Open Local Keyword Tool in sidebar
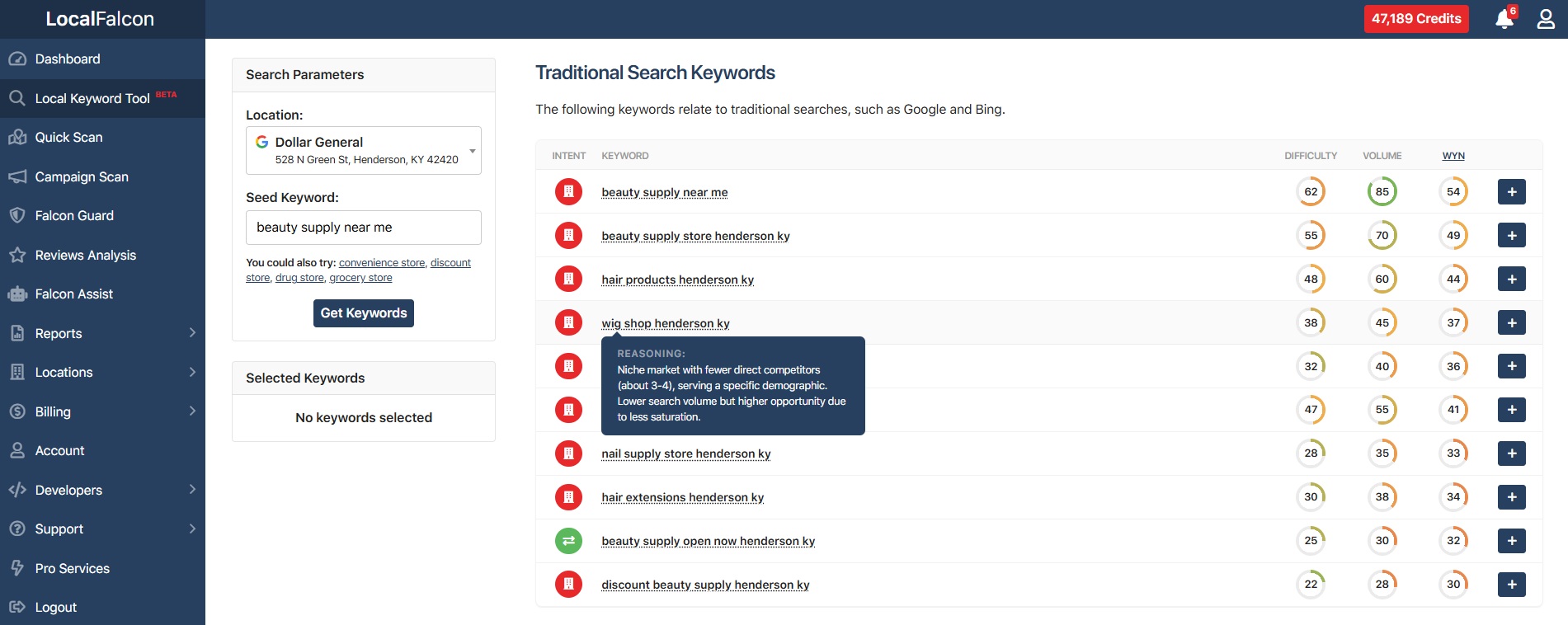The height and width of the screenshot is (625, 1568). click(102, 98)
